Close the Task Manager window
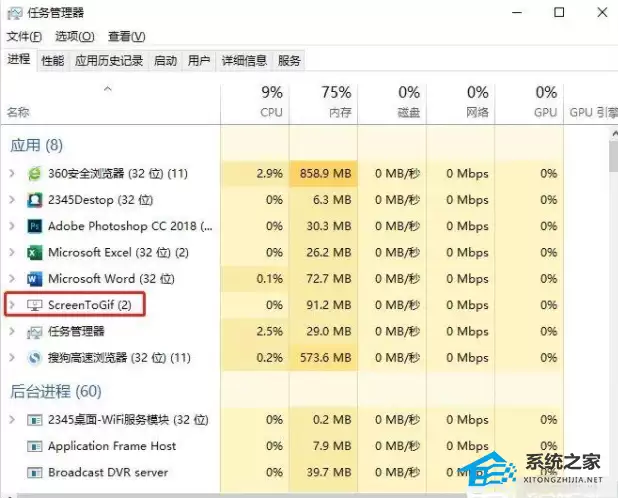This screenshot has height=498, width=618. click(602, 13)
